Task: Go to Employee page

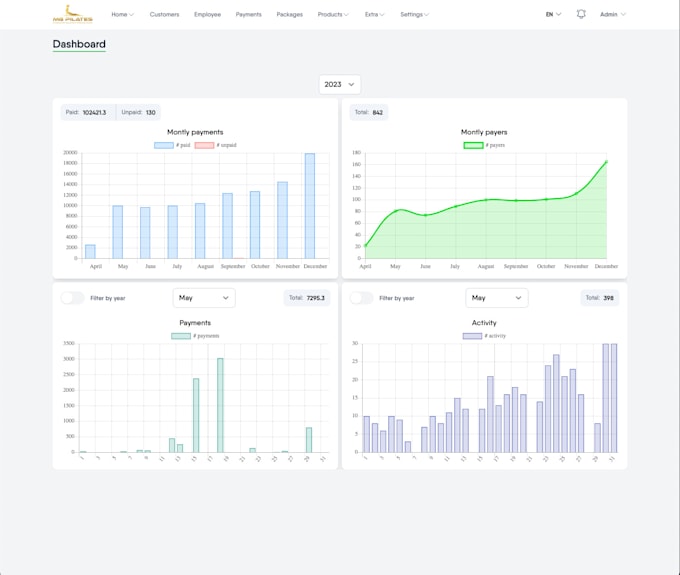Action: pyautogui.click(x=207, y=14)
